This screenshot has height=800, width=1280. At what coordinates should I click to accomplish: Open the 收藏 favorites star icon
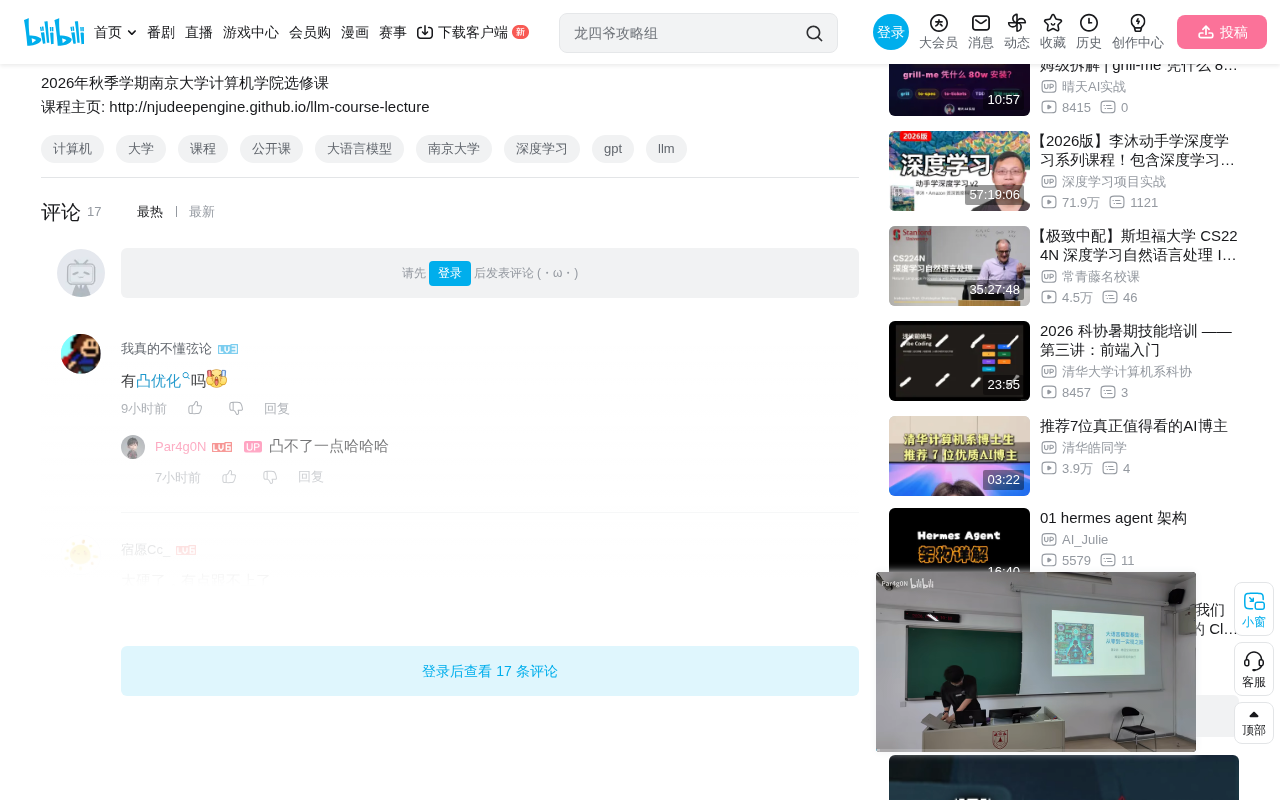(1053, 32)
